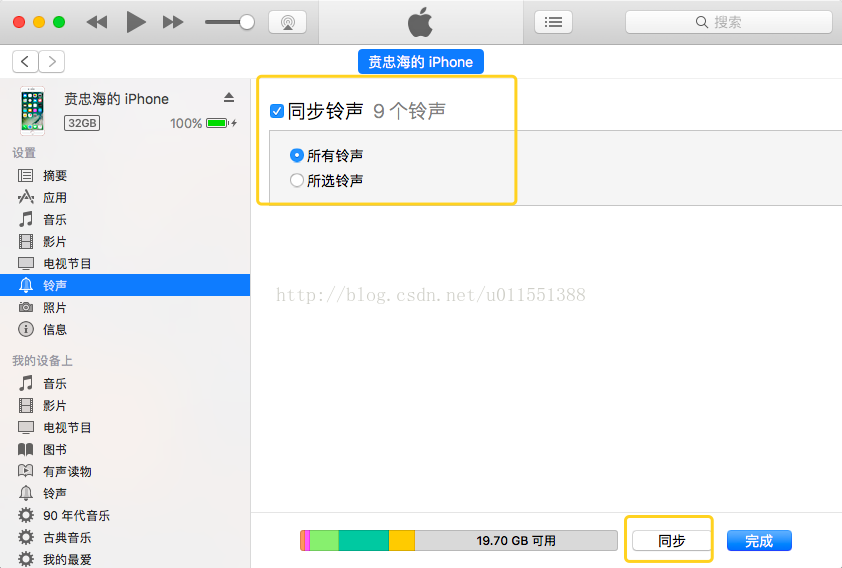Open 摘要 summary in settings sidebar
The width and height of the screenshot is (842, 568).
[125, 176]
